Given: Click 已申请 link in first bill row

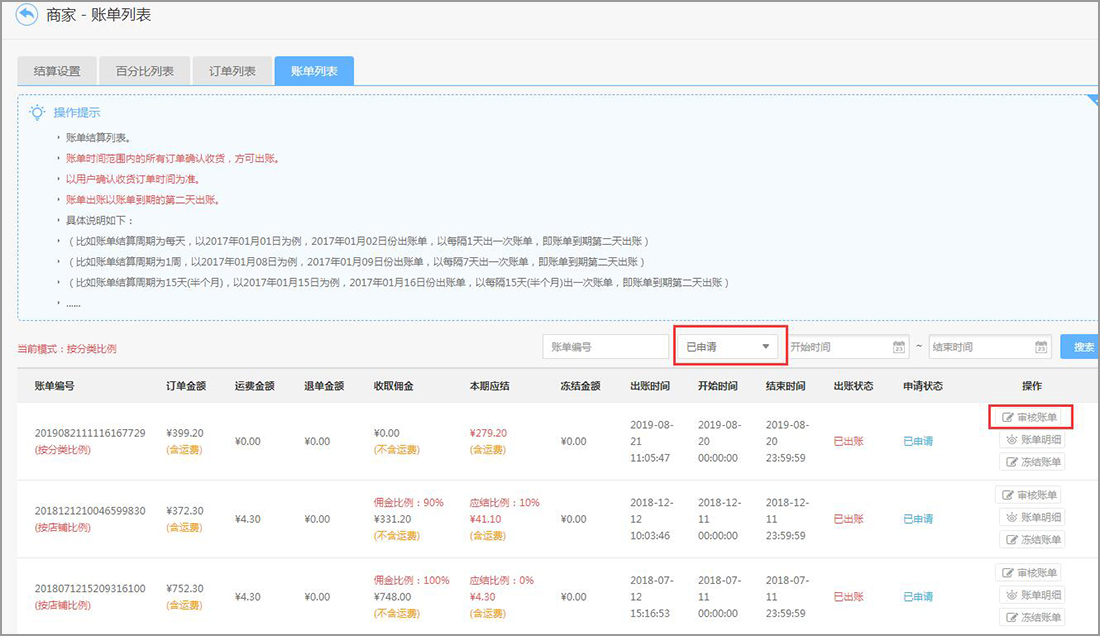Looking at the screenshot, I should point(917,440).
